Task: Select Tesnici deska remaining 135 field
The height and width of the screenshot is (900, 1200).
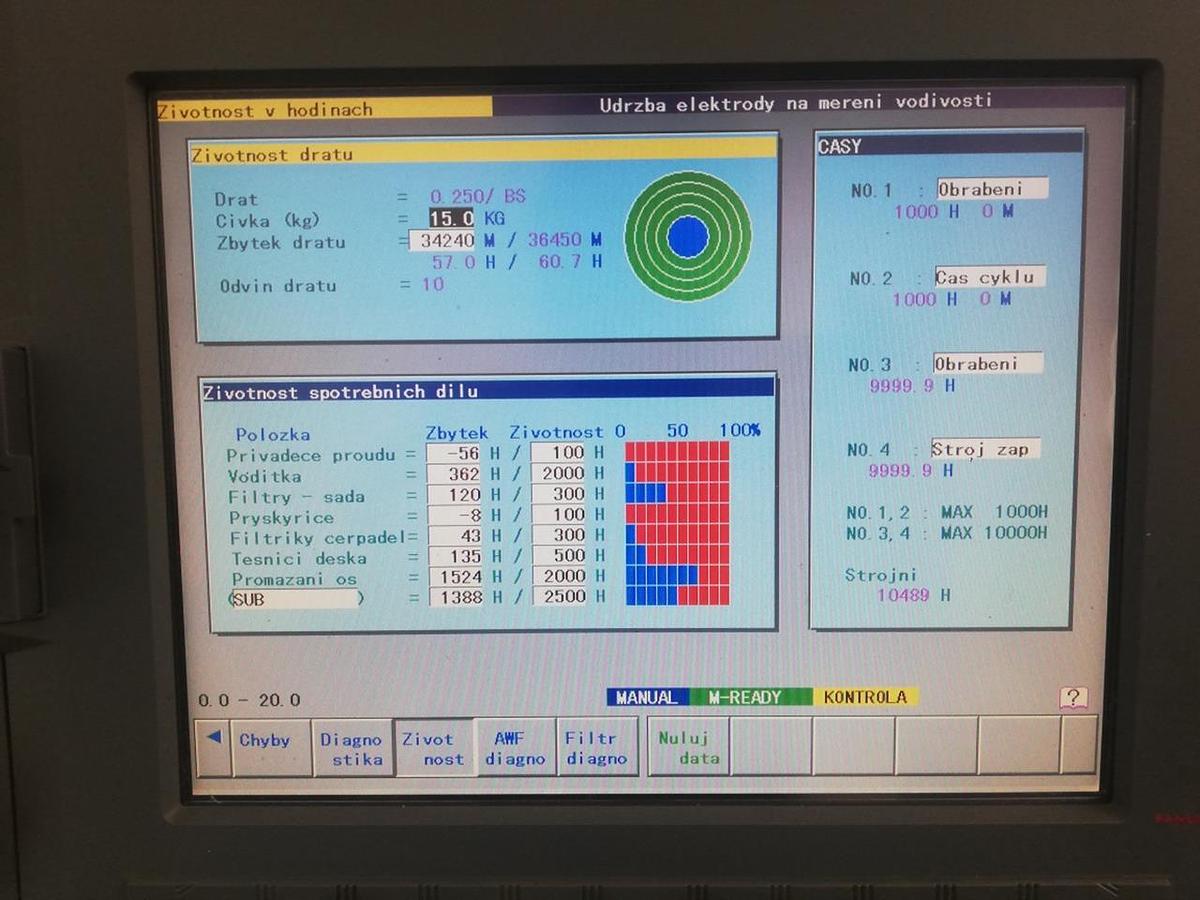Action: pyautogui.click(x=455, y=556)
